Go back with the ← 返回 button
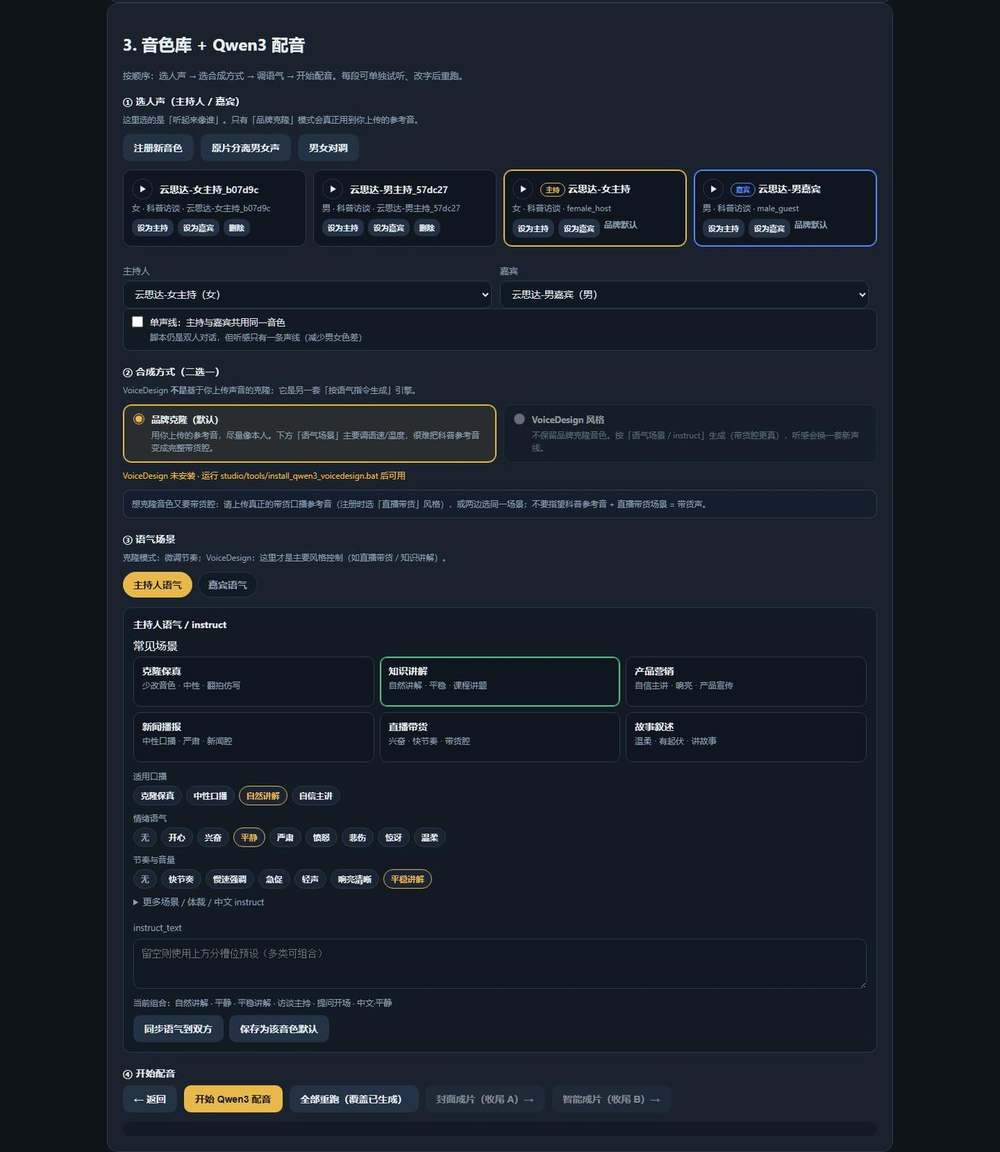This screenshot has height=1152, width=1000. pos(150,1099)
